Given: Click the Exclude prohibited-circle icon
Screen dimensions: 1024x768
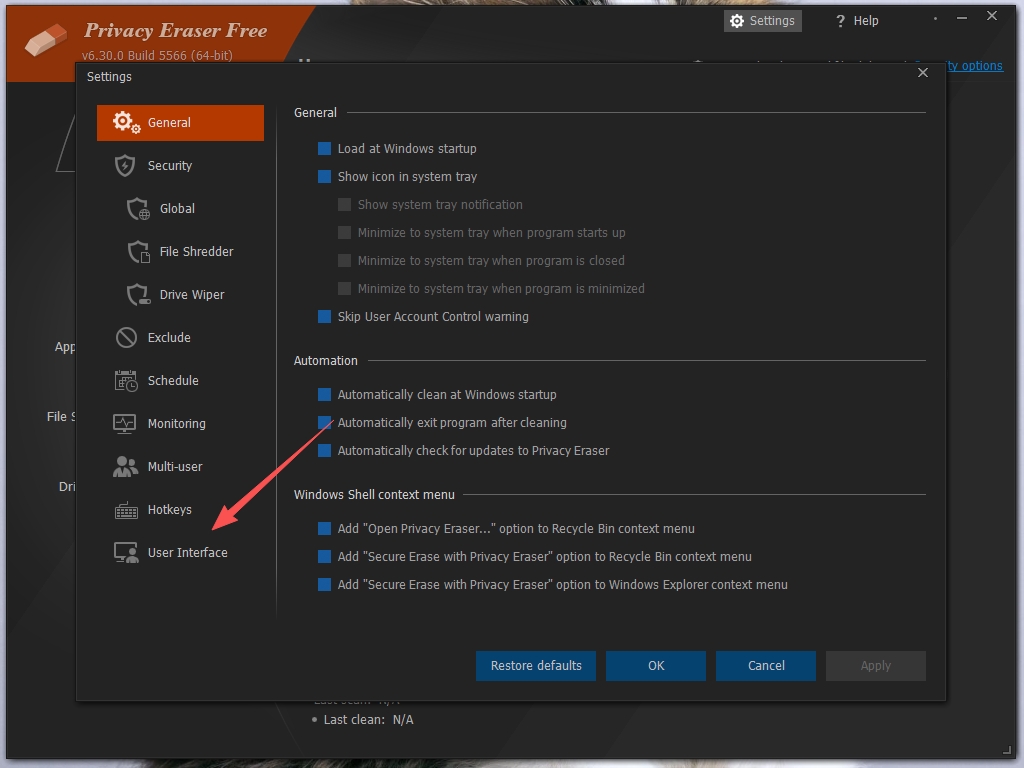Looking at the screenshot, I should click(x=126, y=338).
